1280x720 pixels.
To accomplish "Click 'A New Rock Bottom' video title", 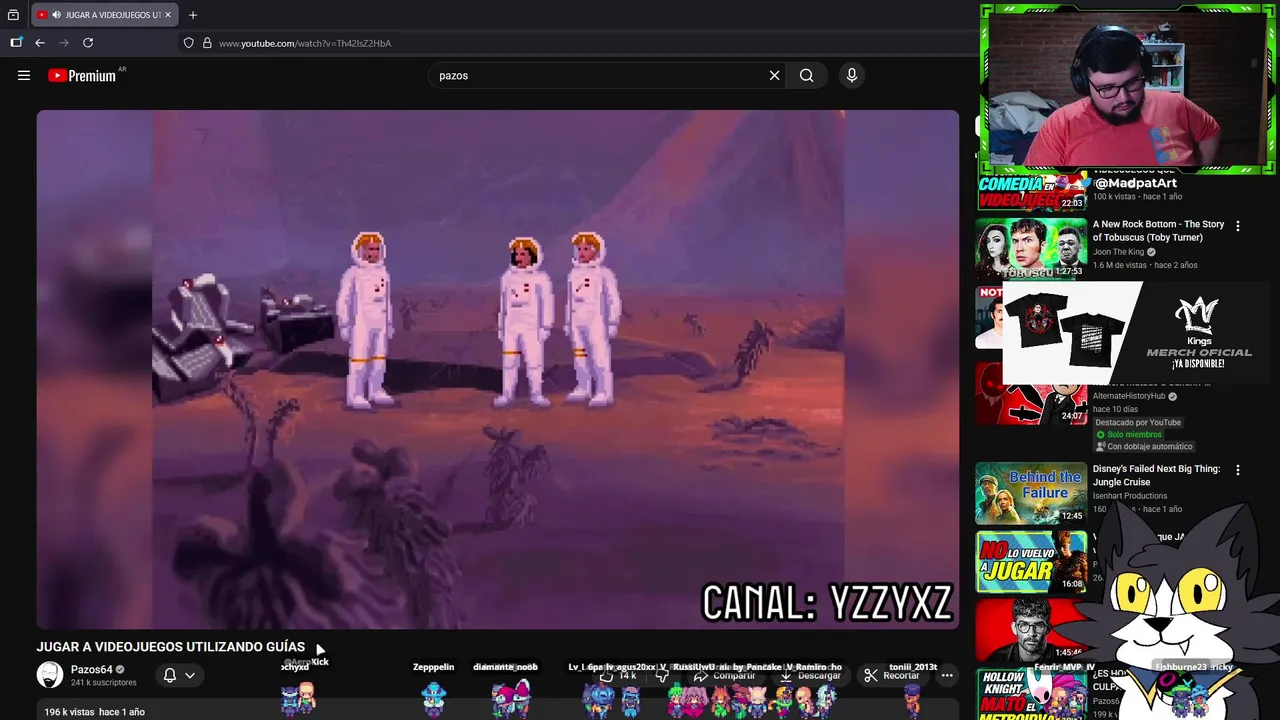I will pos(1158,231).
